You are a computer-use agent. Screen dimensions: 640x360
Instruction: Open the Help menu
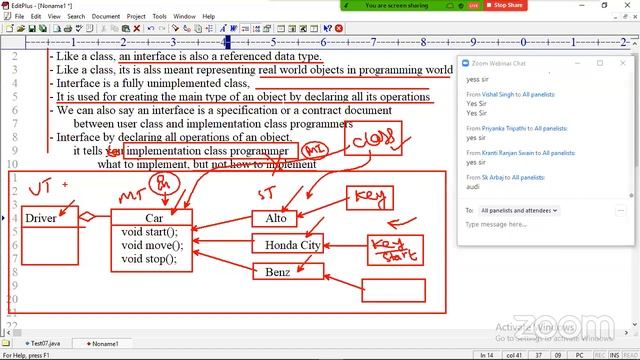pos(209,16)
